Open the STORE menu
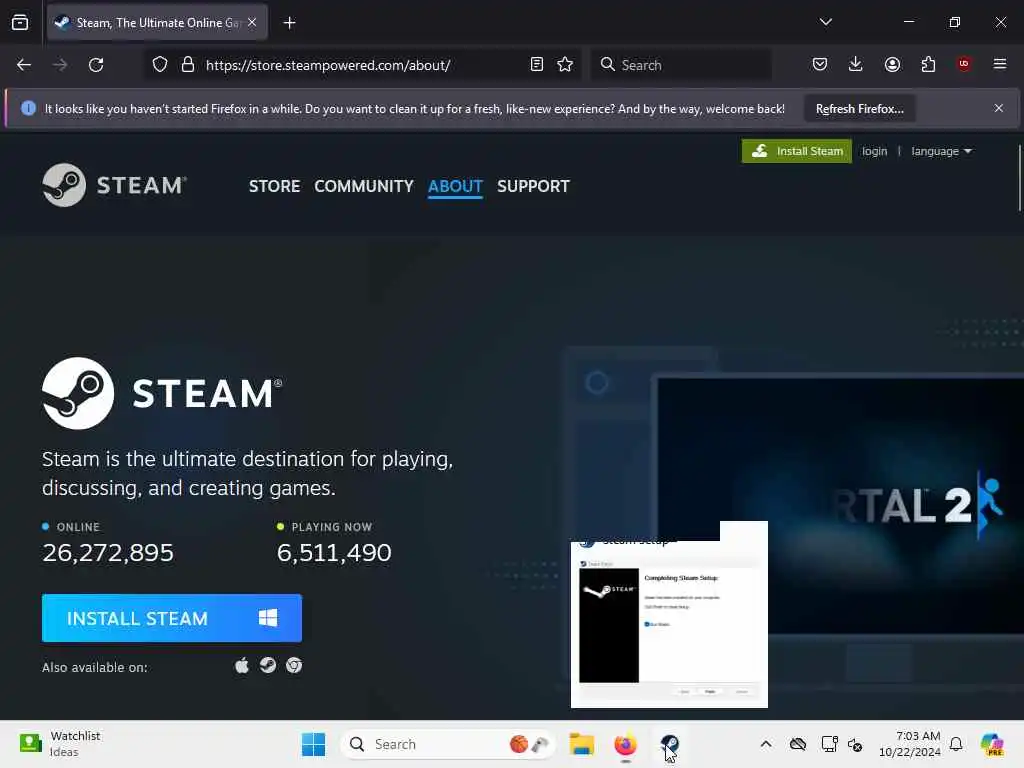 tap(274, 186)
